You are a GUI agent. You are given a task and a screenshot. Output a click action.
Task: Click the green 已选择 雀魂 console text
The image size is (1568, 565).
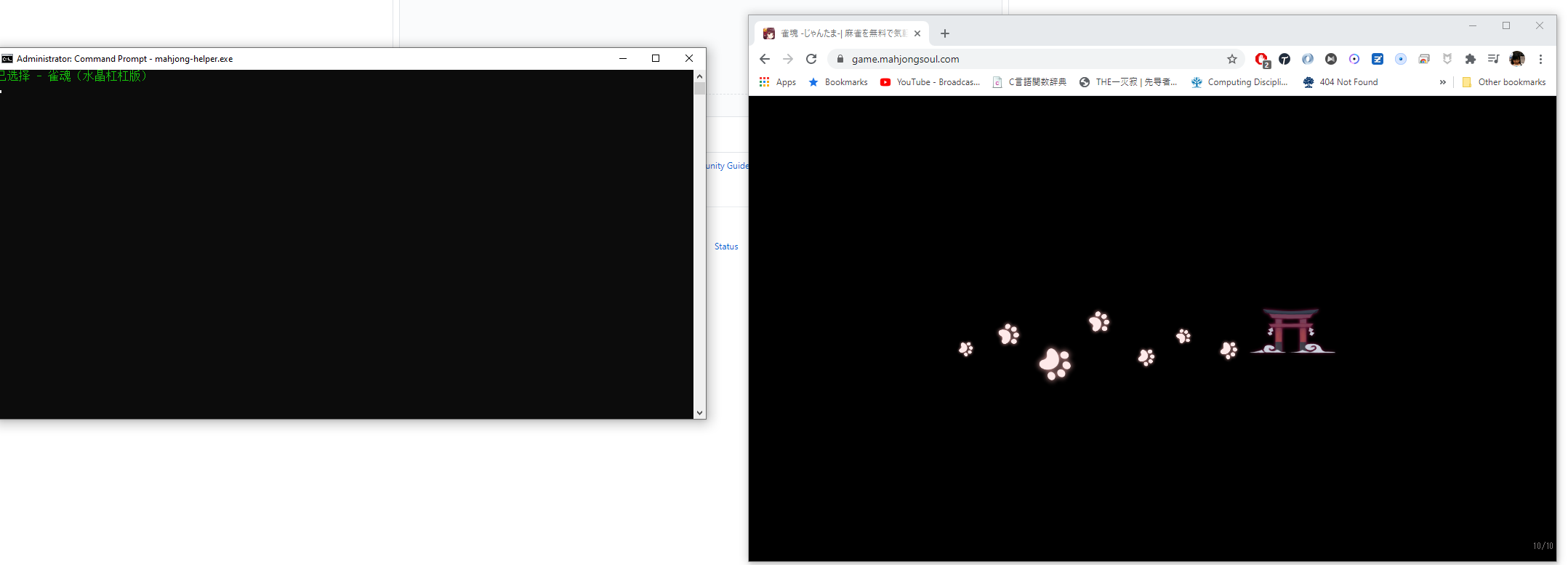[73, 76]
